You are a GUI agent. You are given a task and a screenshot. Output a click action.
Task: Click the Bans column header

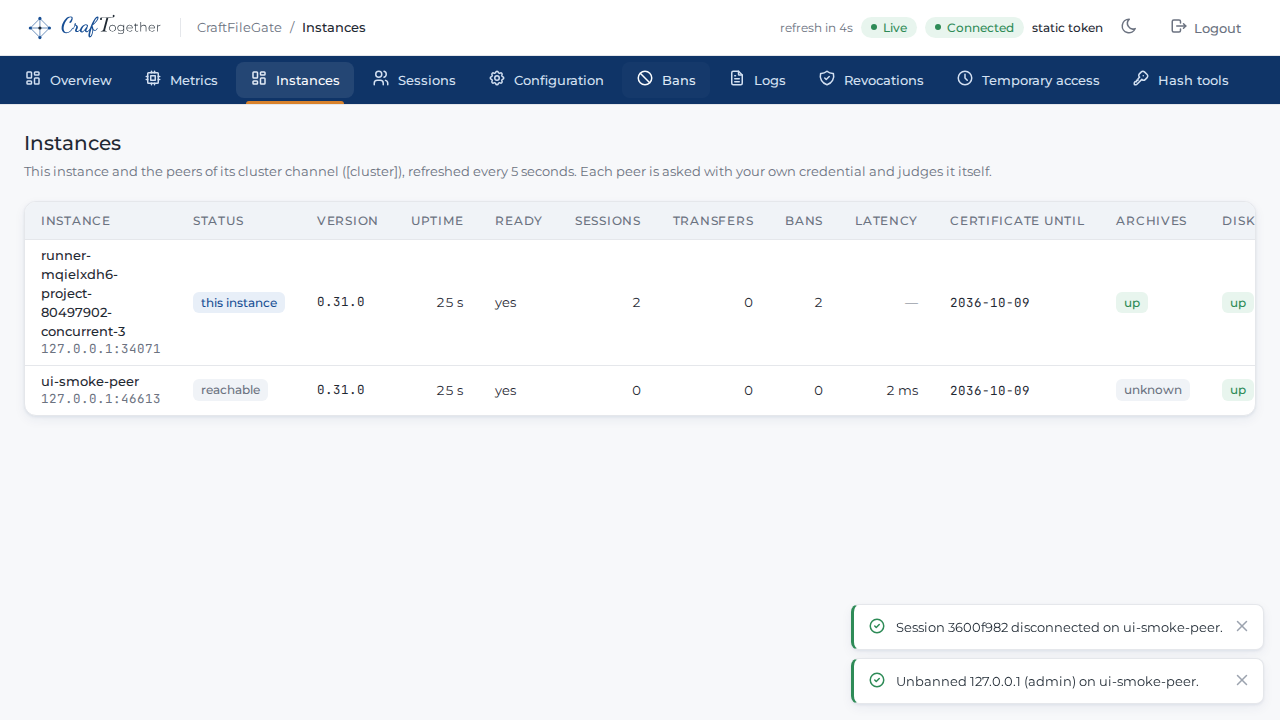point(804,221)
